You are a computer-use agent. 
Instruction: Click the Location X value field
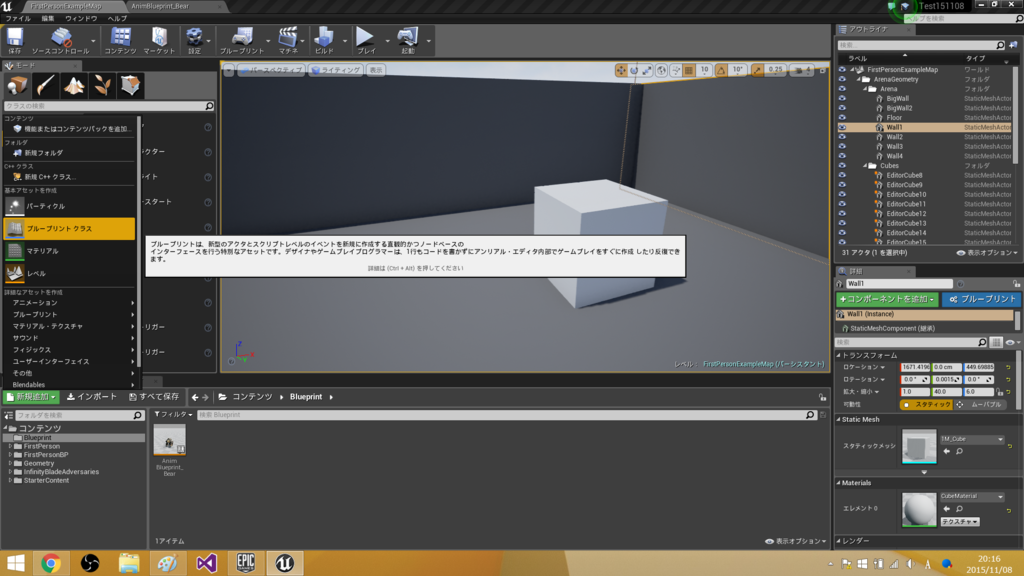(915, 367)
